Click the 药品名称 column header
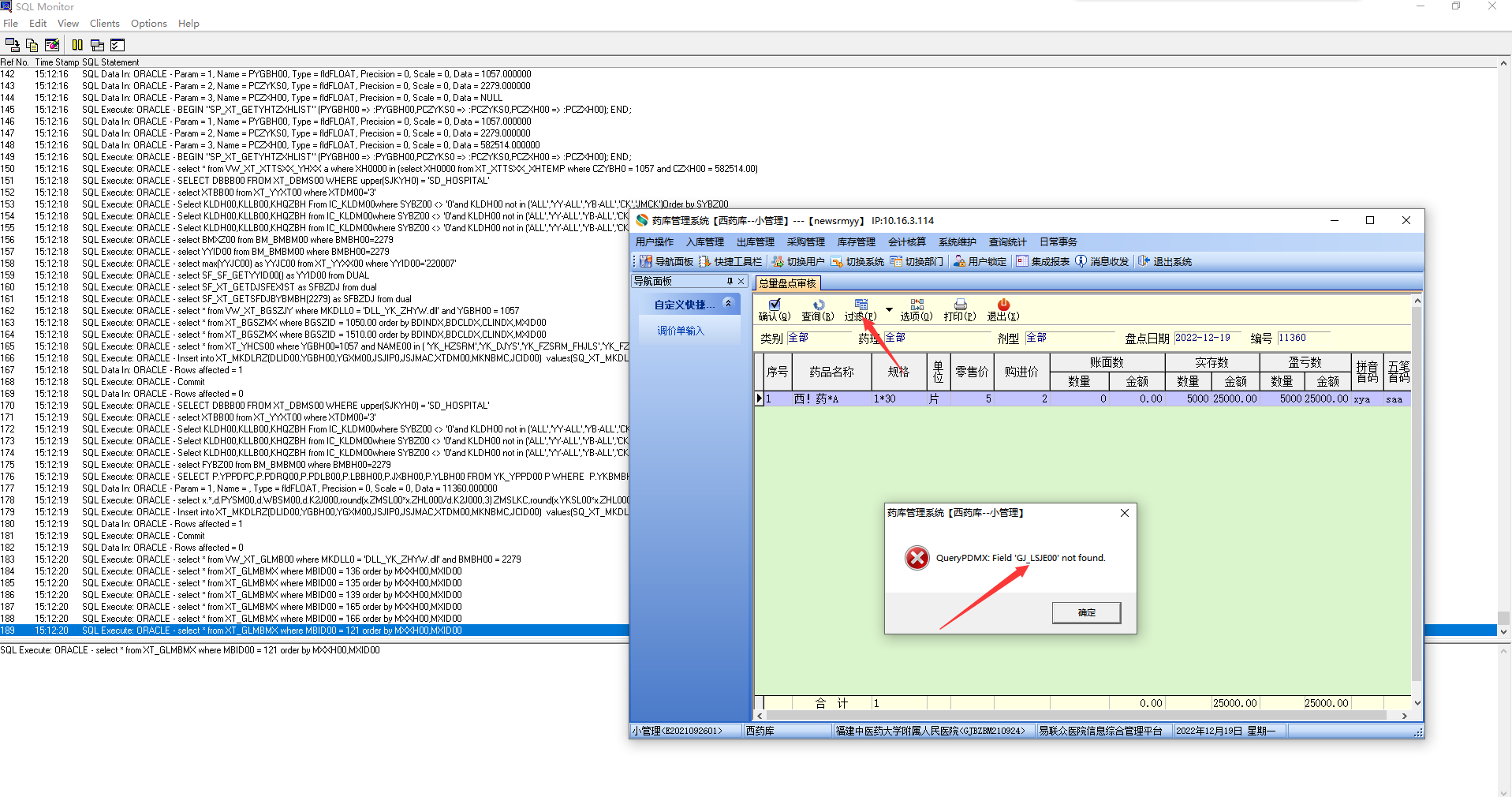The height and width of the screenshot is (797, 1512). point(831,372)
